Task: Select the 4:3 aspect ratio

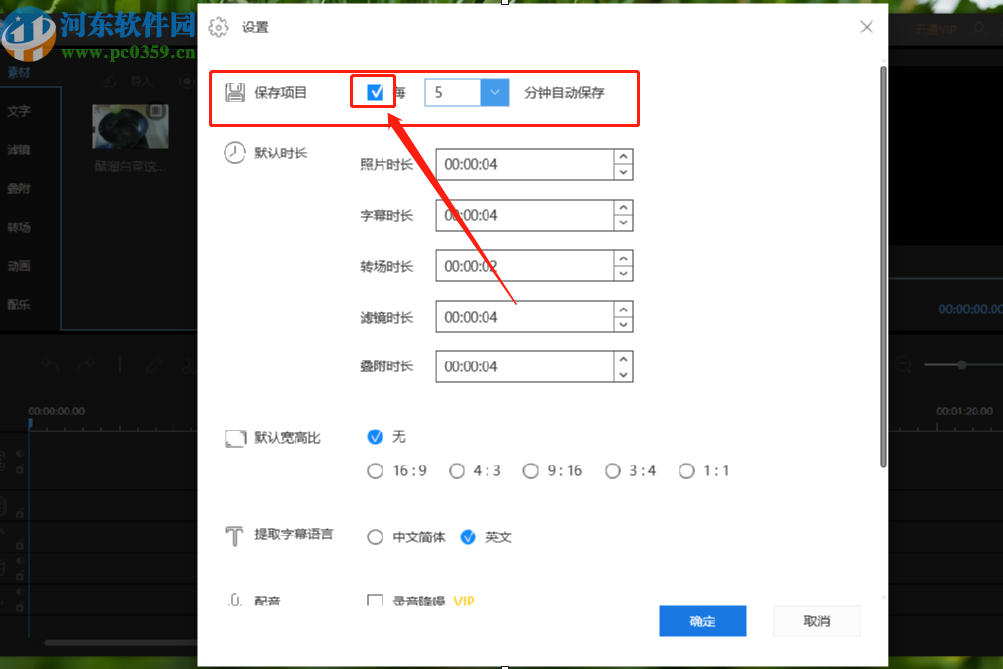Action: point(457,471)
